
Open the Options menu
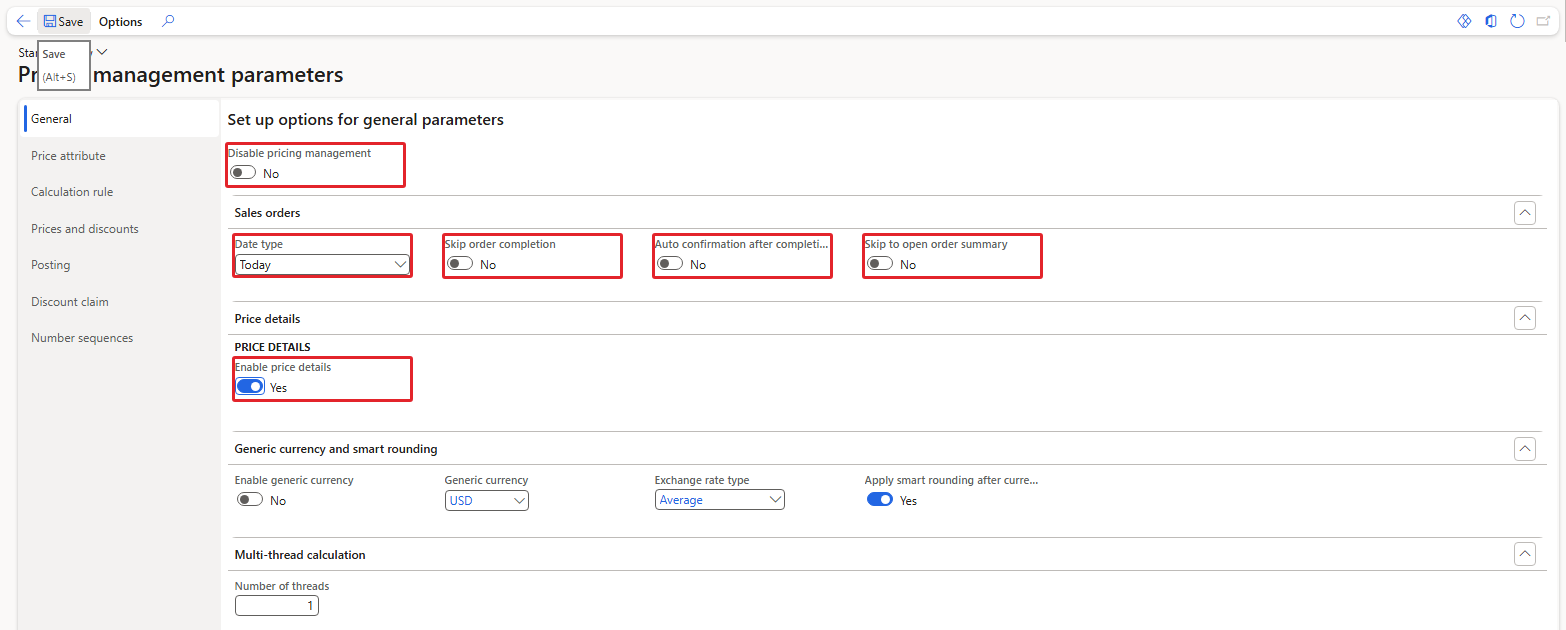pos(120,21)
